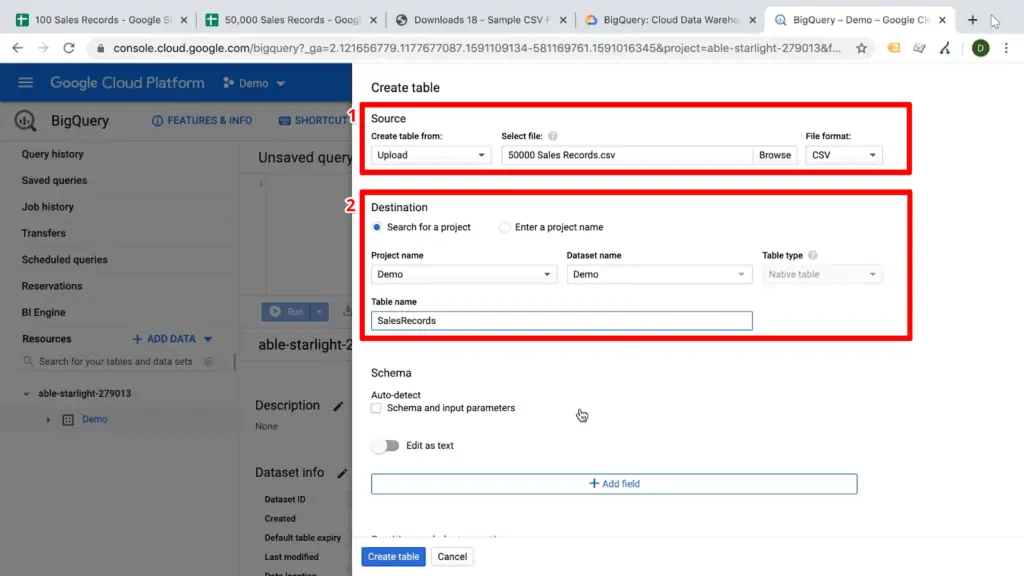This screenshot has height=576, width=1024.
Task: Click the BigQuery magnifier logo icon
Action: pos(24,120)
